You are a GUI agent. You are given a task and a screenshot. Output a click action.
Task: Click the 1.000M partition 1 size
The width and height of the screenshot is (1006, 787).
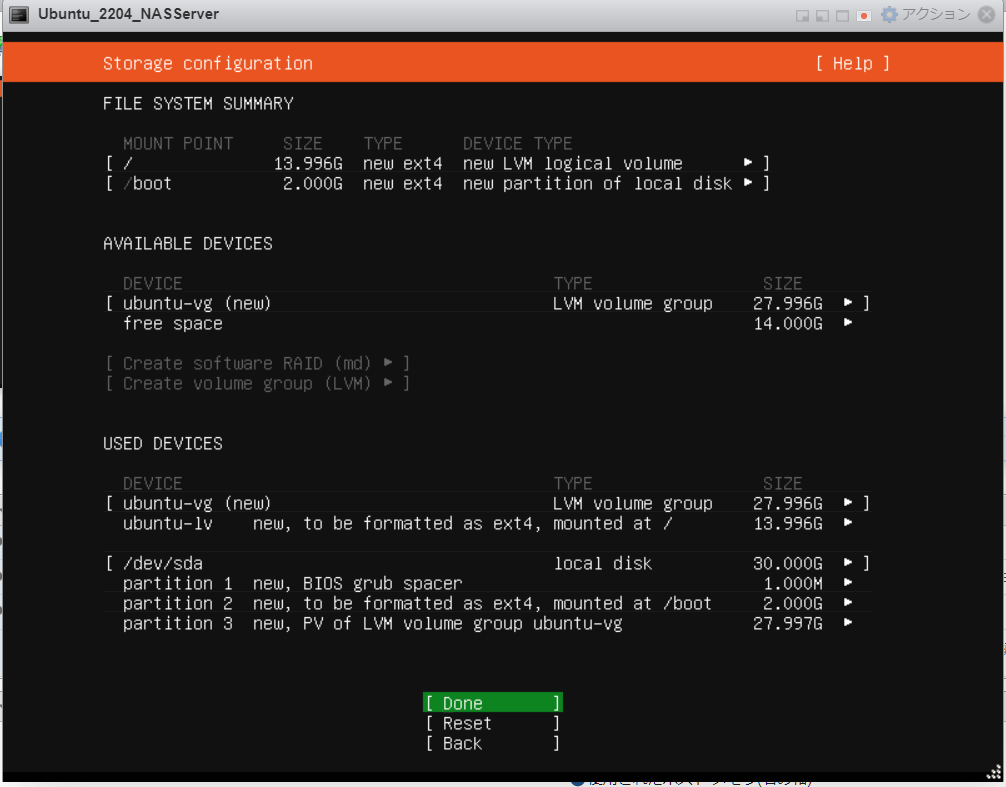tap(793, 584)
